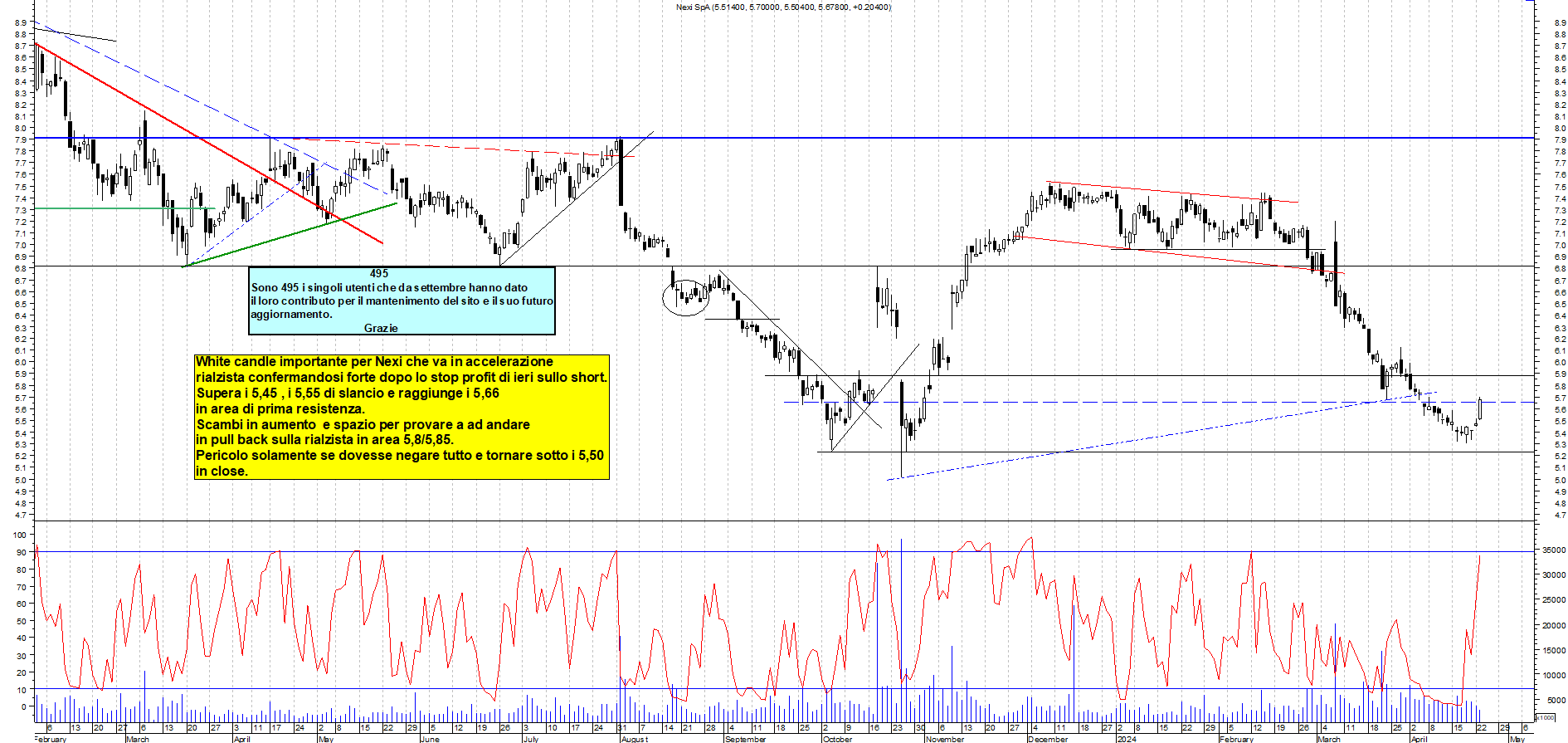
Task: Click the 'in close.' line in the yellow note
Action: pos(222,471)
